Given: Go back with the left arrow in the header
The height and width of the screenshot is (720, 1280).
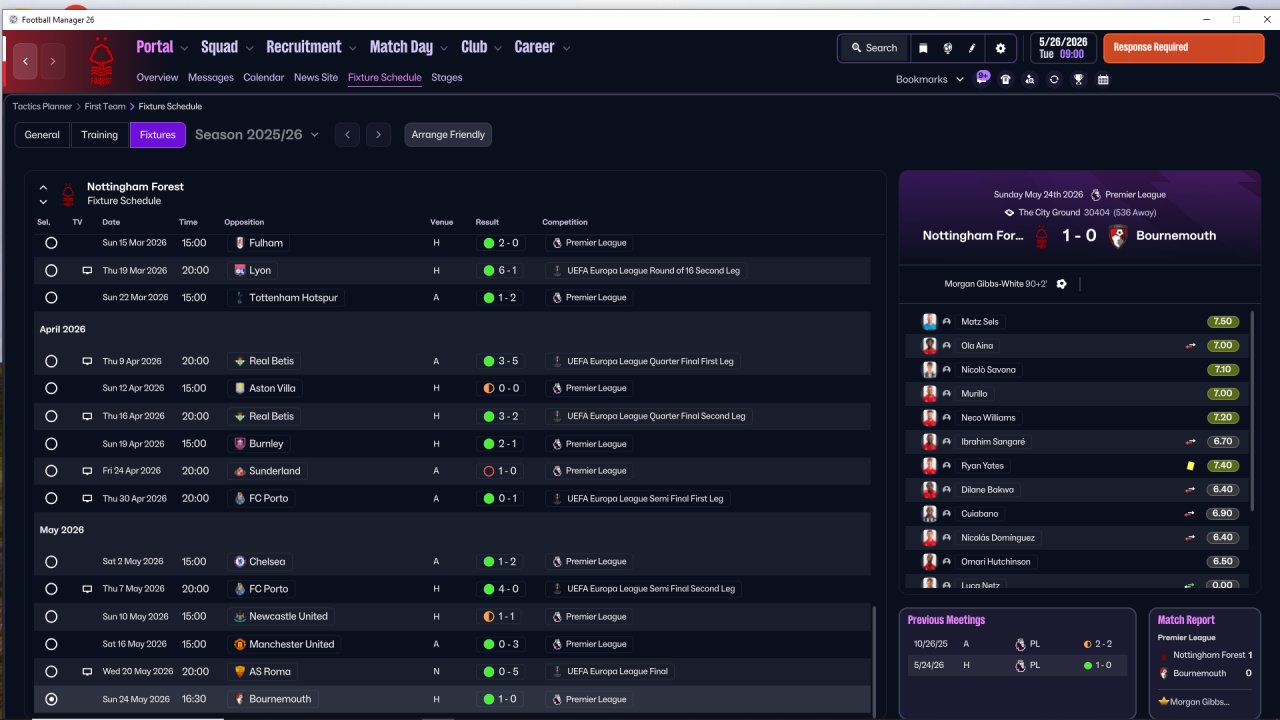Looking at the screenshot, I should pyautogui.click(x=26, y=61).
